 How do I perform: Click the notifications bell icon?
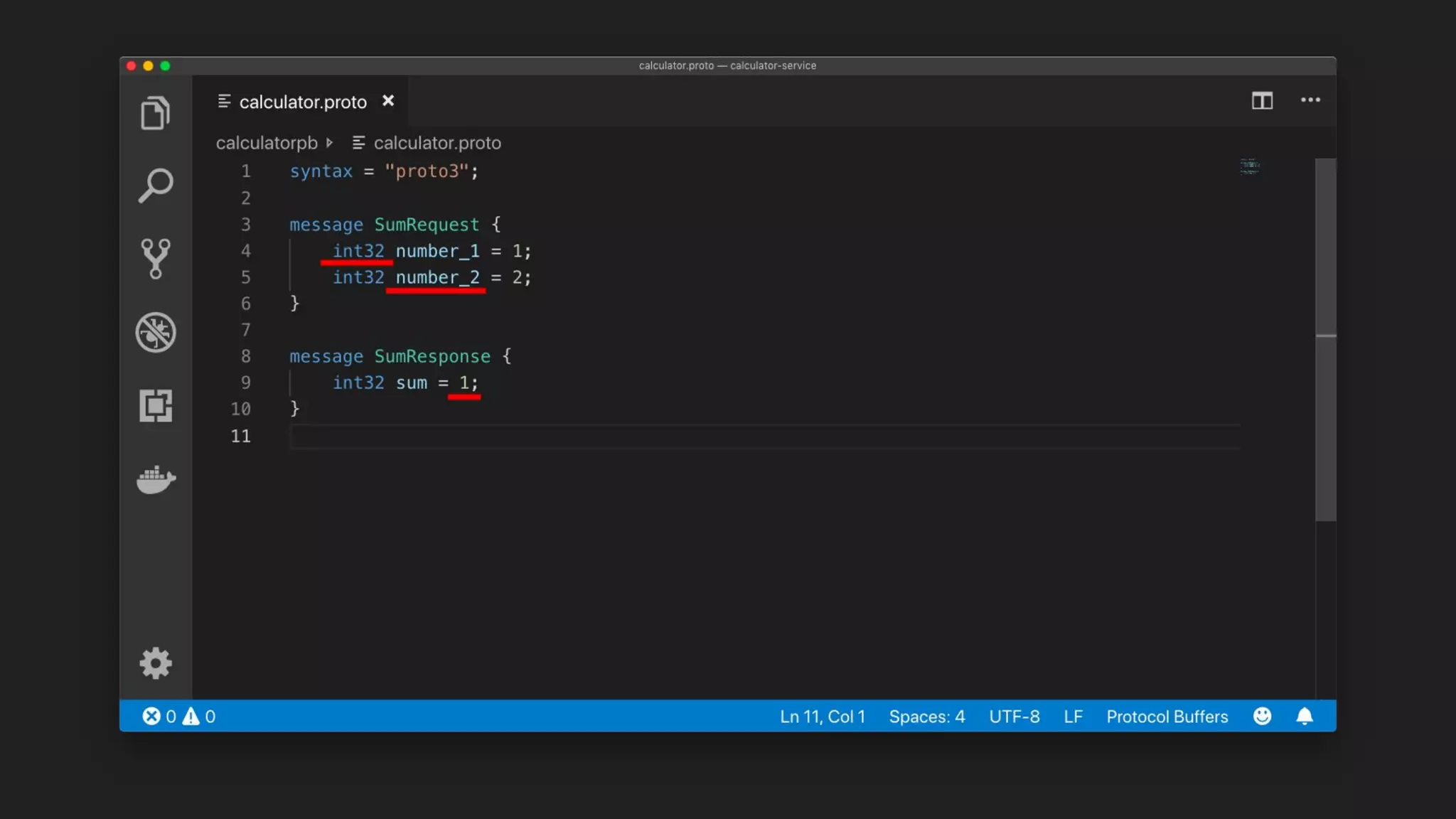click(x=1304, y=716)
